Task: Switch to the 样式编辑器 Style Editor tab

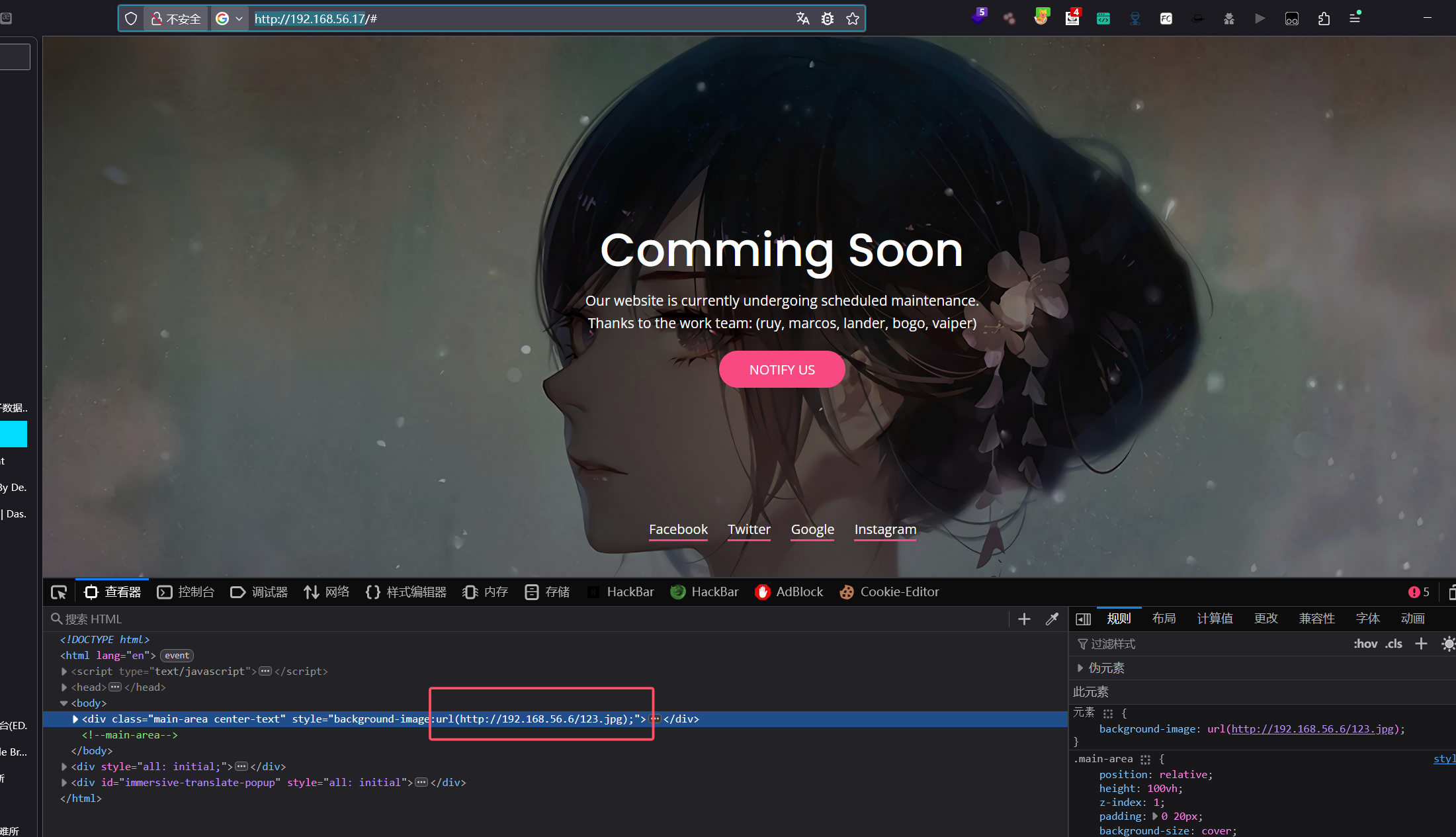Action: tap(406, 592)
